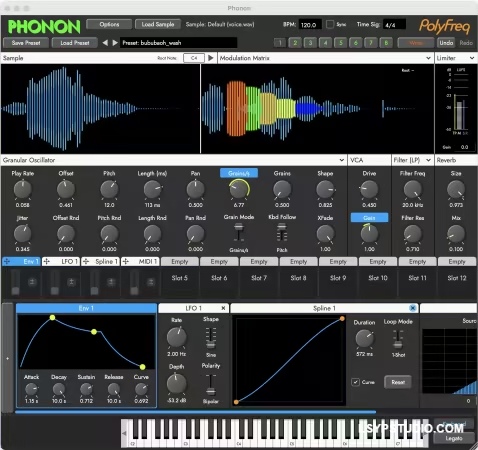Click the Time Sig 4/4 field

click(394, 25)
